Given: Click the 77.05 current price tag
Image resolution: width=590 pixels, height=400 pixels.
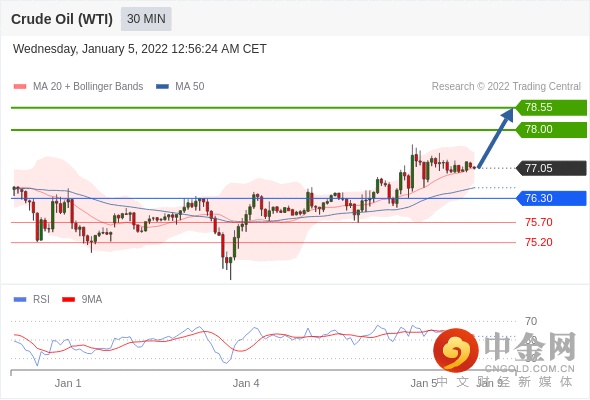Looking at the screenshot, I should [551, 168].
